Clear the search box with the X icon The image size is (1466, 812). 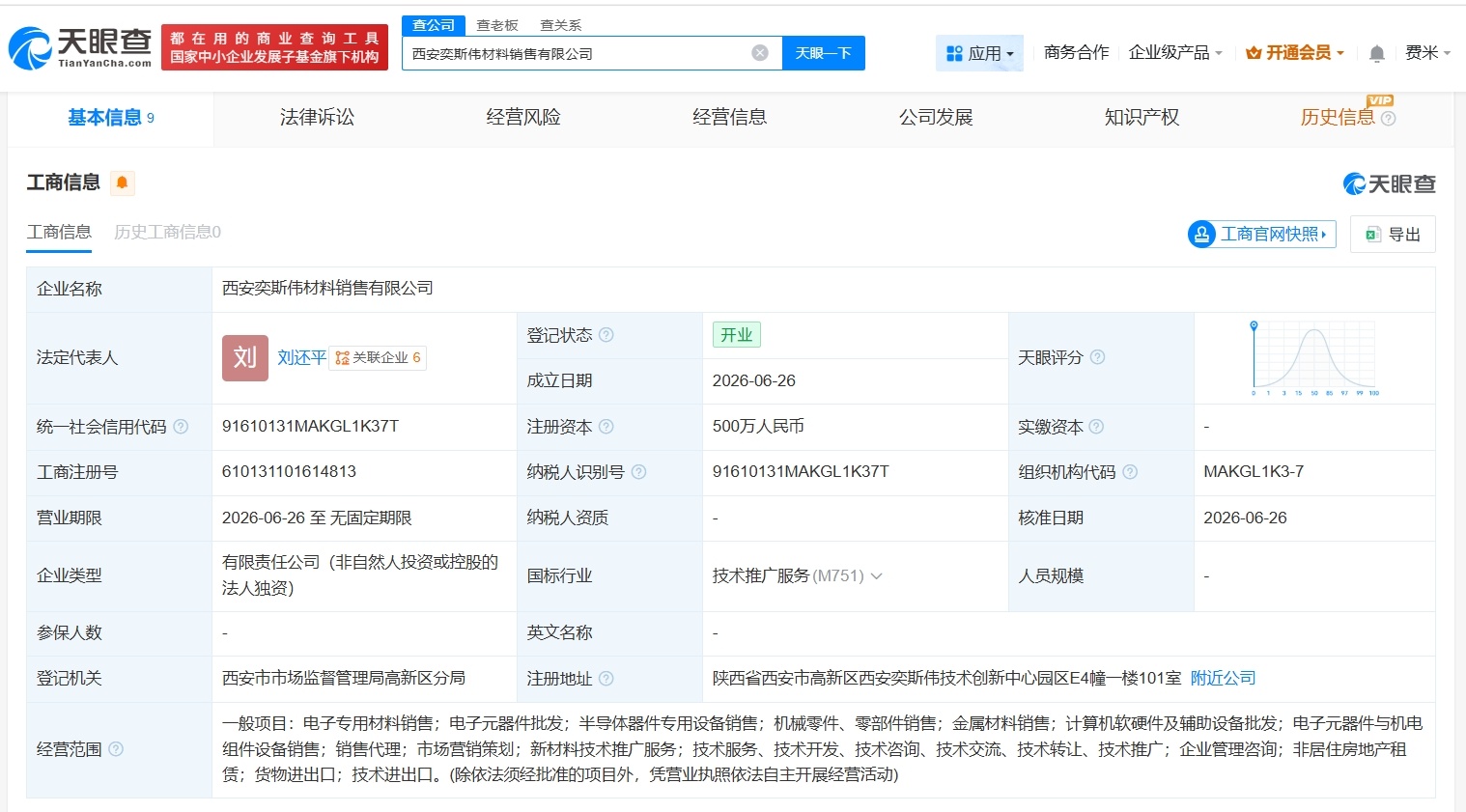click(x=760, y=53)
